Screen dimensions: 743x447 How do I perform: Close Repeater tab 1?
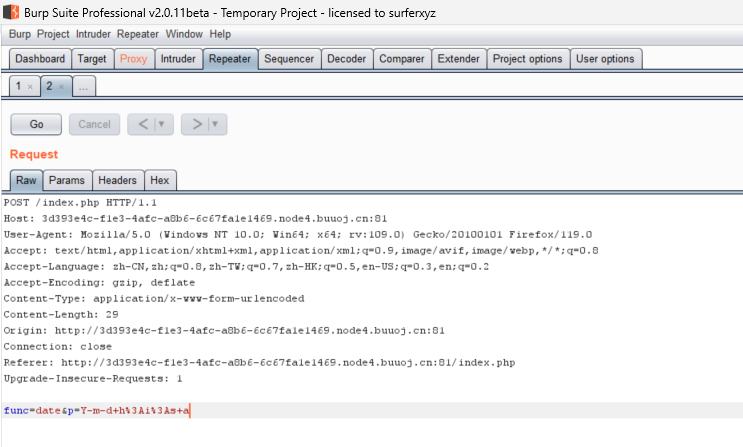[x=30, y=88]
